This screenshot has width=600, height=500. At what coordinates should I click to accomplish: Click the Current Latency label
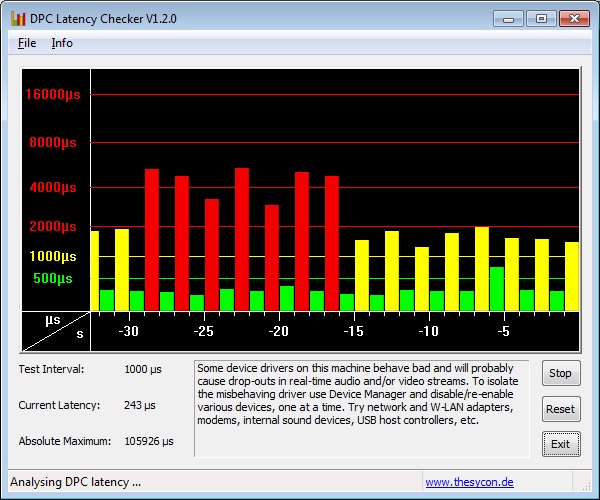tap(59, 406)
